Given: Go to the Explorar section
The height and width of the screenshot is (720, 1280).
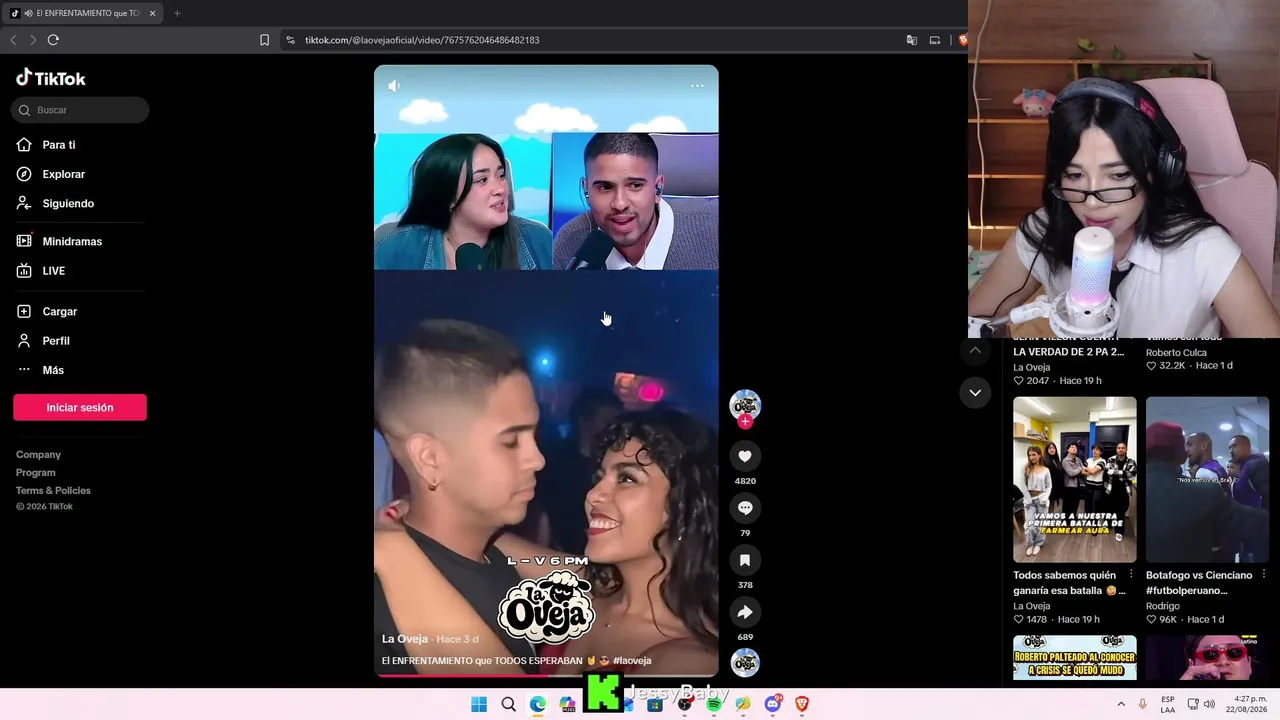Looking at the screenshot, I should pos(51,174).
